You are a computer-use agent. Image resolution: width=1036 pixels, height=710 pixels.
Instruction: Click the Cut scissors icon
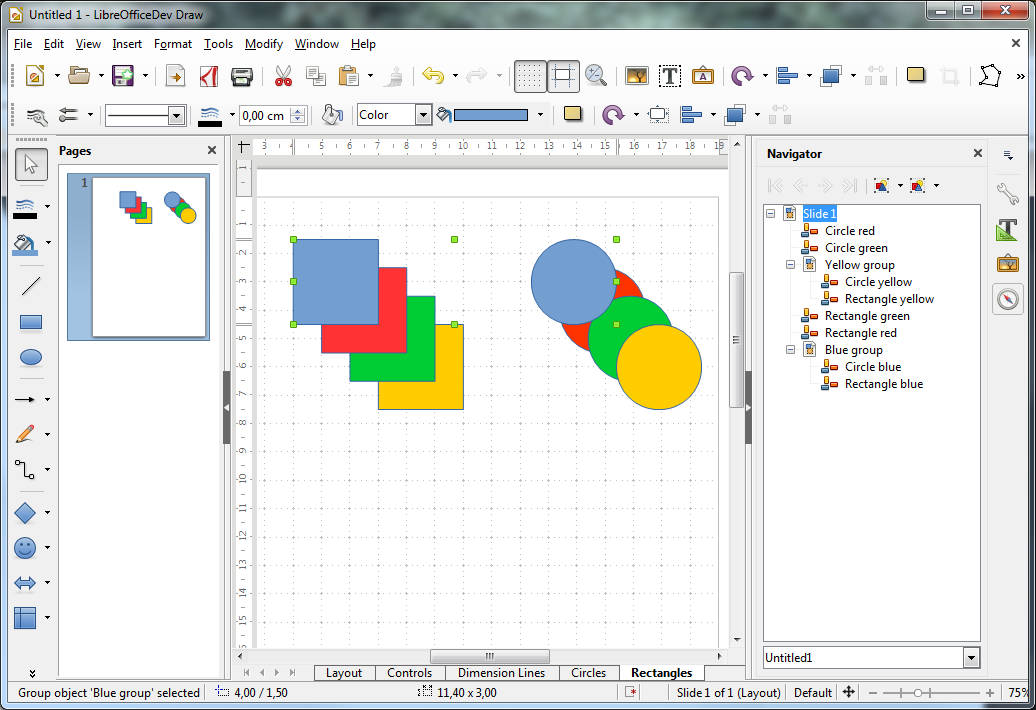(x=283, y=76)
